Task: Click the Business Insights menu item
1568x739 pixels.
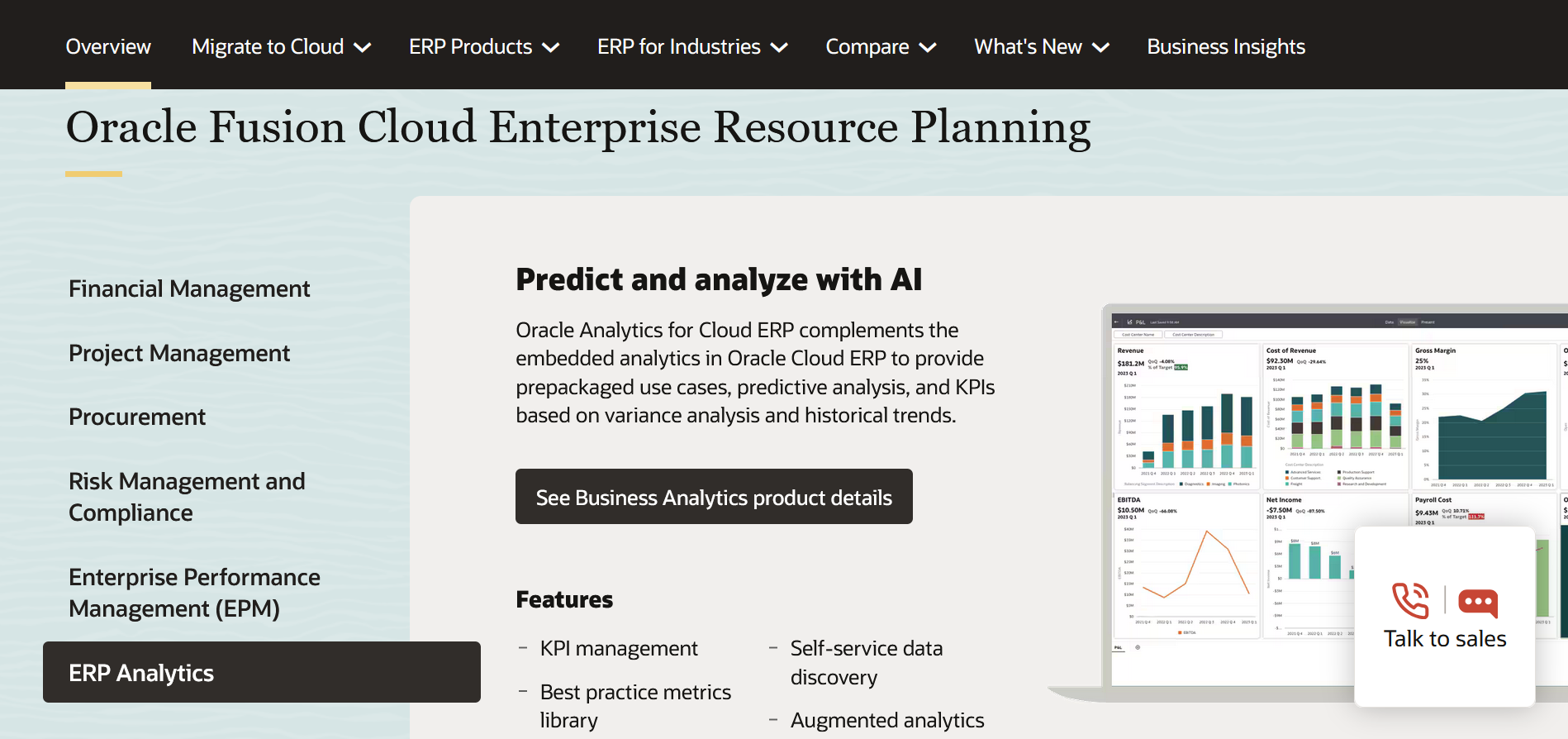Action: pos(1225,47)
